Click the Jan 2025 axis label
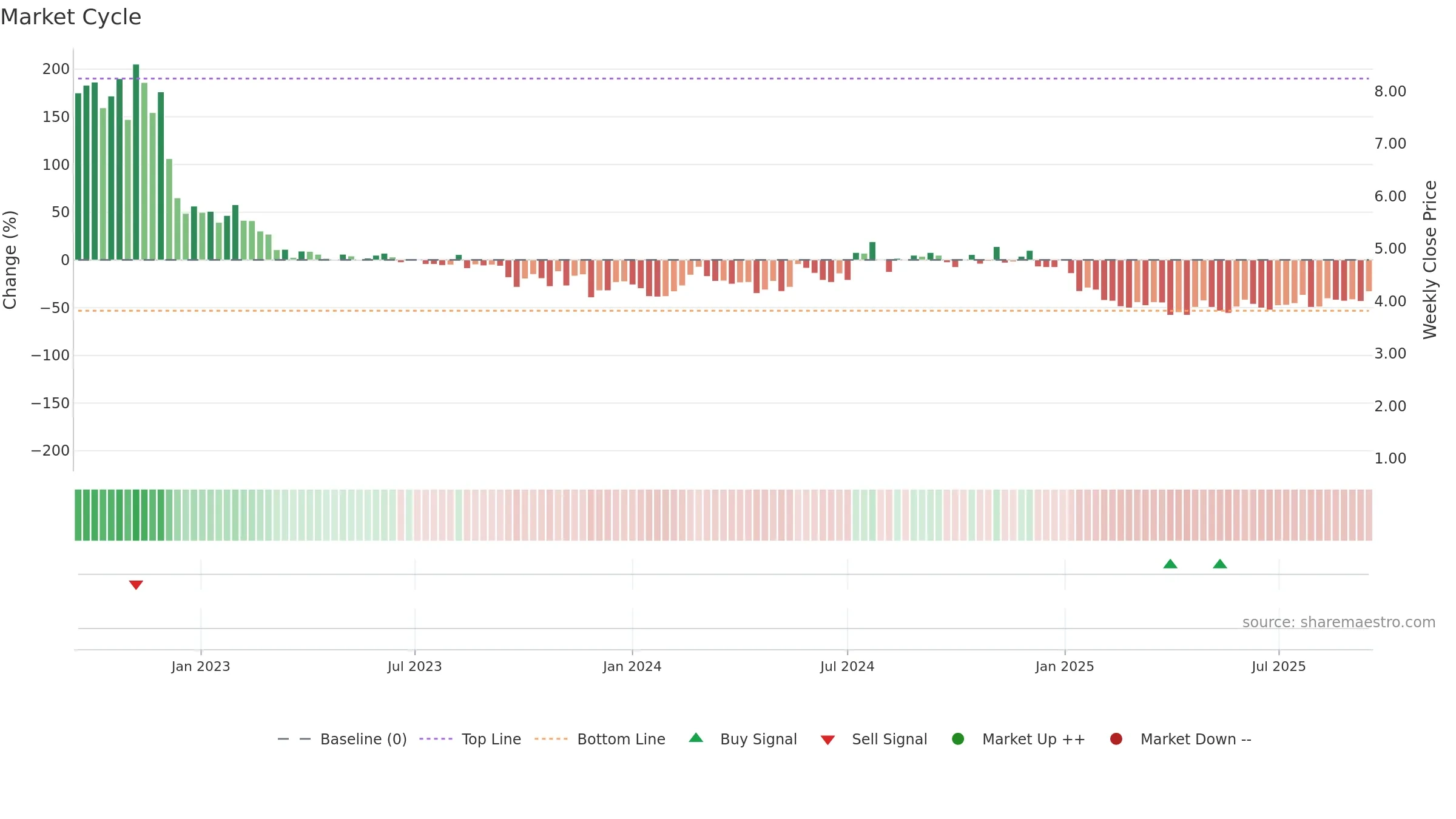1456x819 pixels. click(1065, 667)
